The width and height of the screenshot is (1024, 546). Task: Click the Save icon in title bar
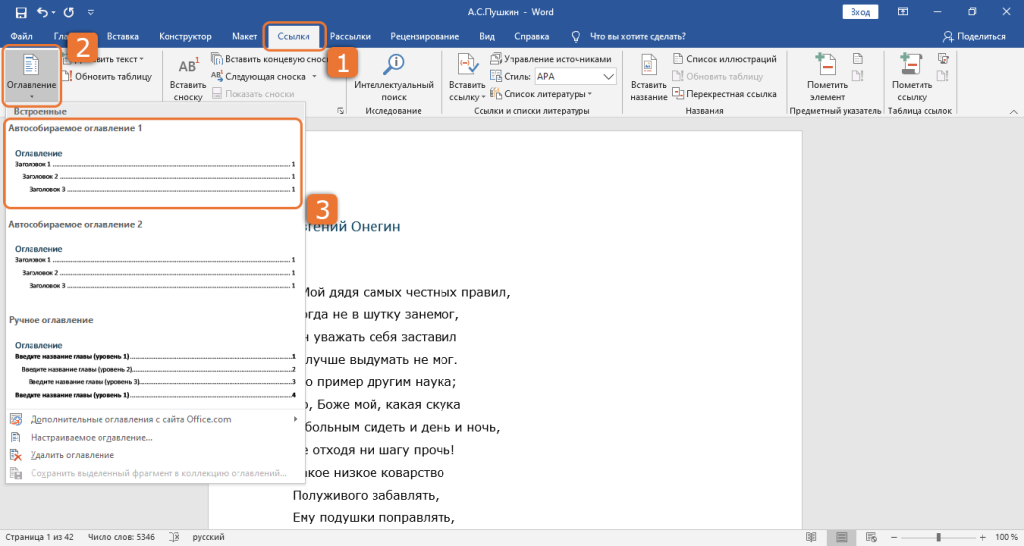[21, 12]
